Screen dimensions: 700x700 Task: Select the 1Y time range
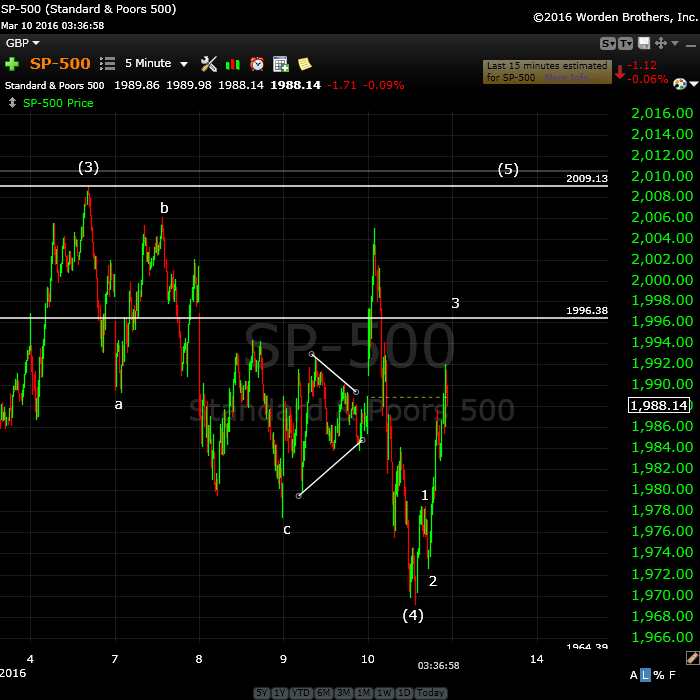point(279,693)
